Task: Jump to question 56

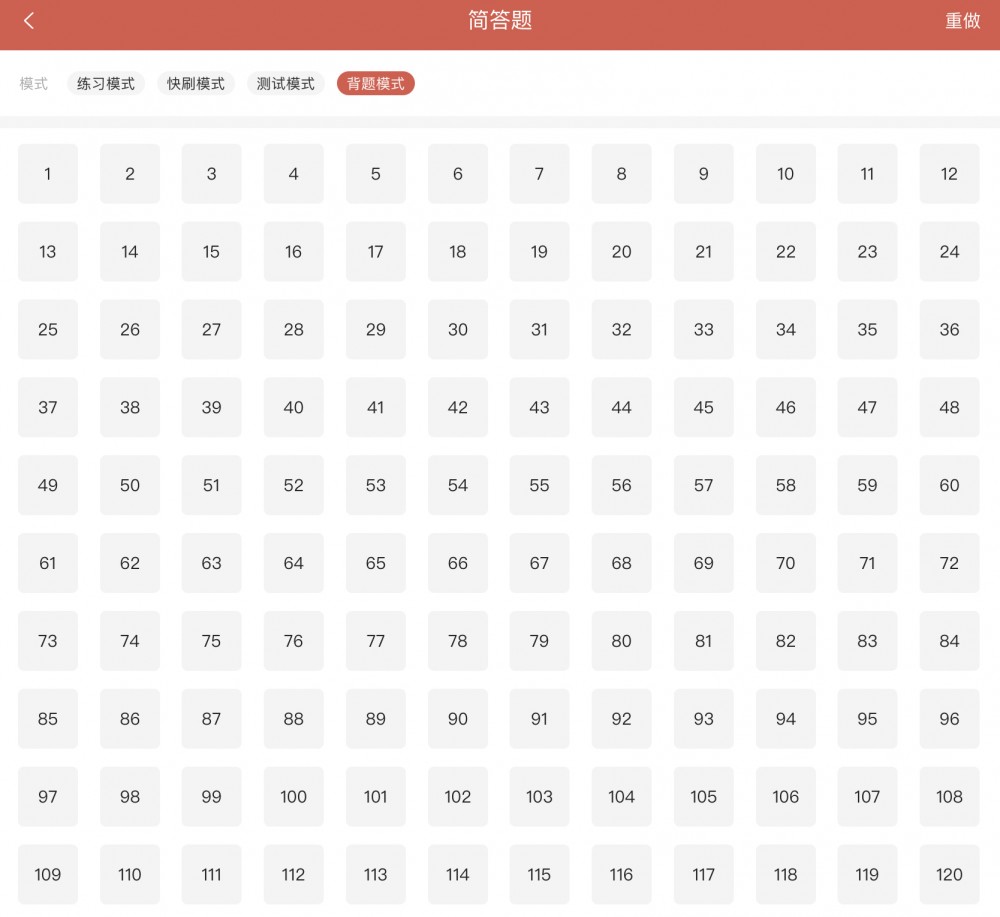Action: click(622, 485)
